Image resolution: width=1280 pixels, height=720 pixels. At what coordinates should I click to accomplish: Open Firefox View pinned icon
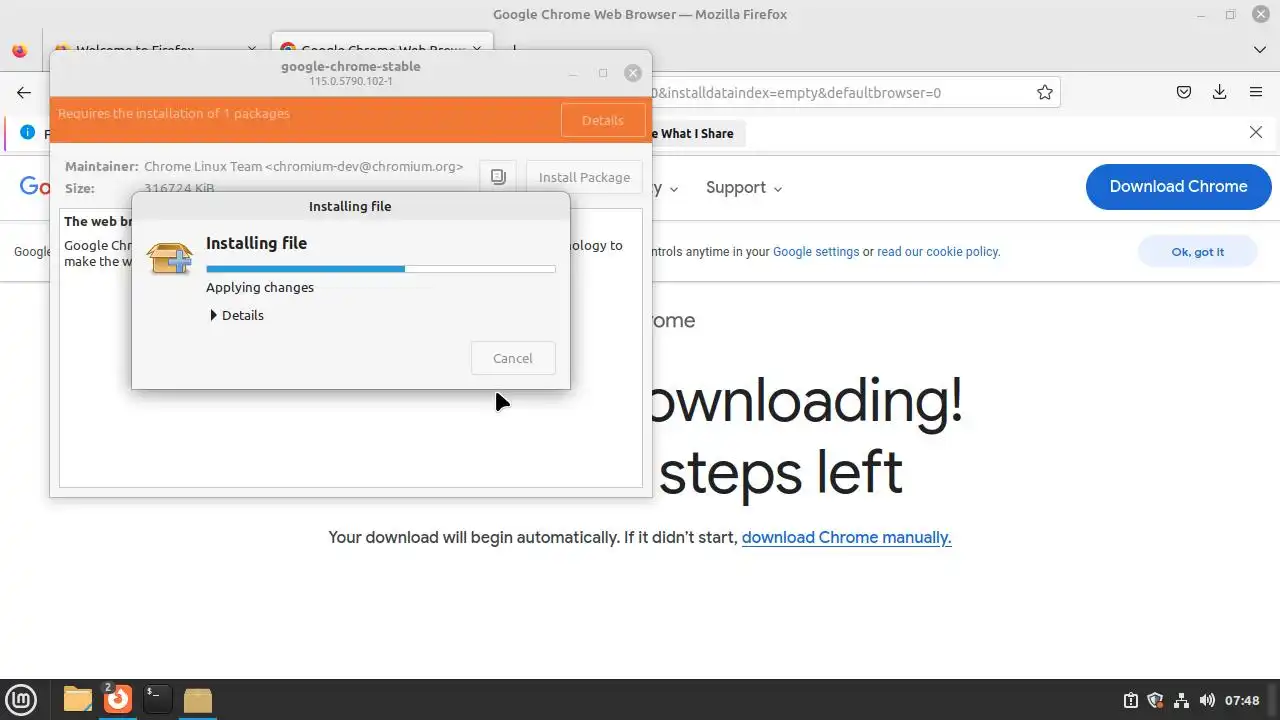[20, 50]
